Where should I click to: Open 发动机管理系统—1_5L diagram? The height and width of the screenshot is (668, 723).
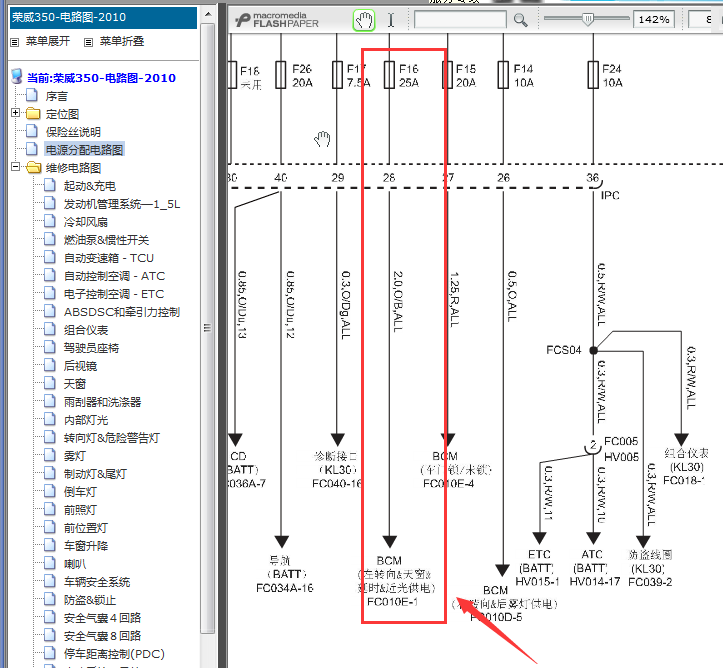click(x=122, y=204)
